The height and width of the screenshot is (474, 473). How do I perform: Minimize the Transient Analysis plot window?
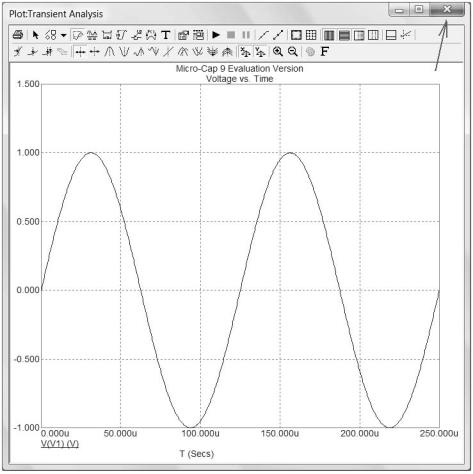point(399,10)
